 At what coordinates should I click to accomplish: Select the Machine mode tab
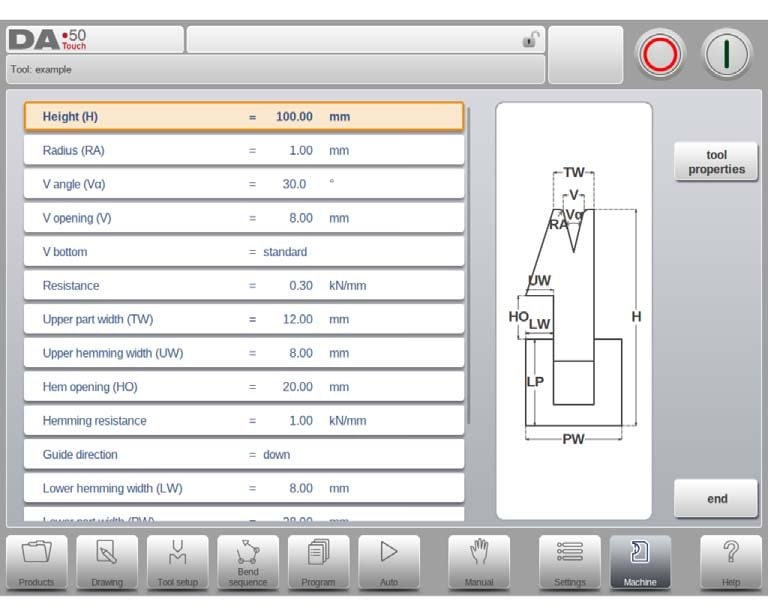point(640,562)
